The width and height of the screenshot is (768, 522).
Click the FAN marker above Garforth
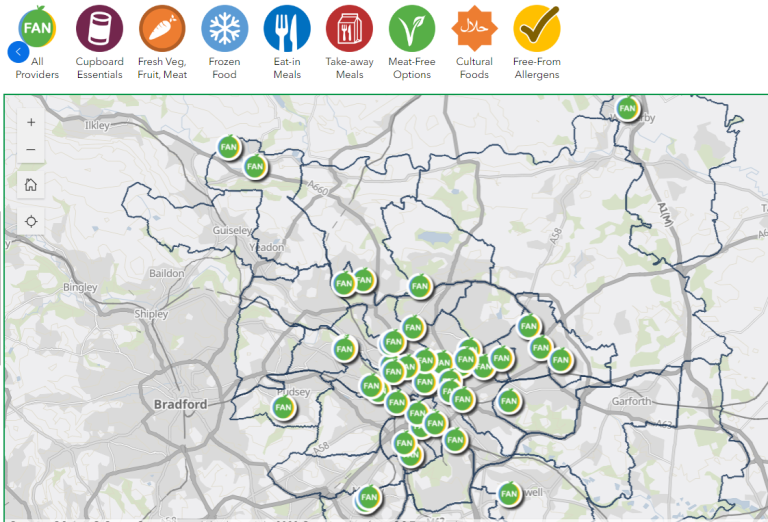point(559,359)
